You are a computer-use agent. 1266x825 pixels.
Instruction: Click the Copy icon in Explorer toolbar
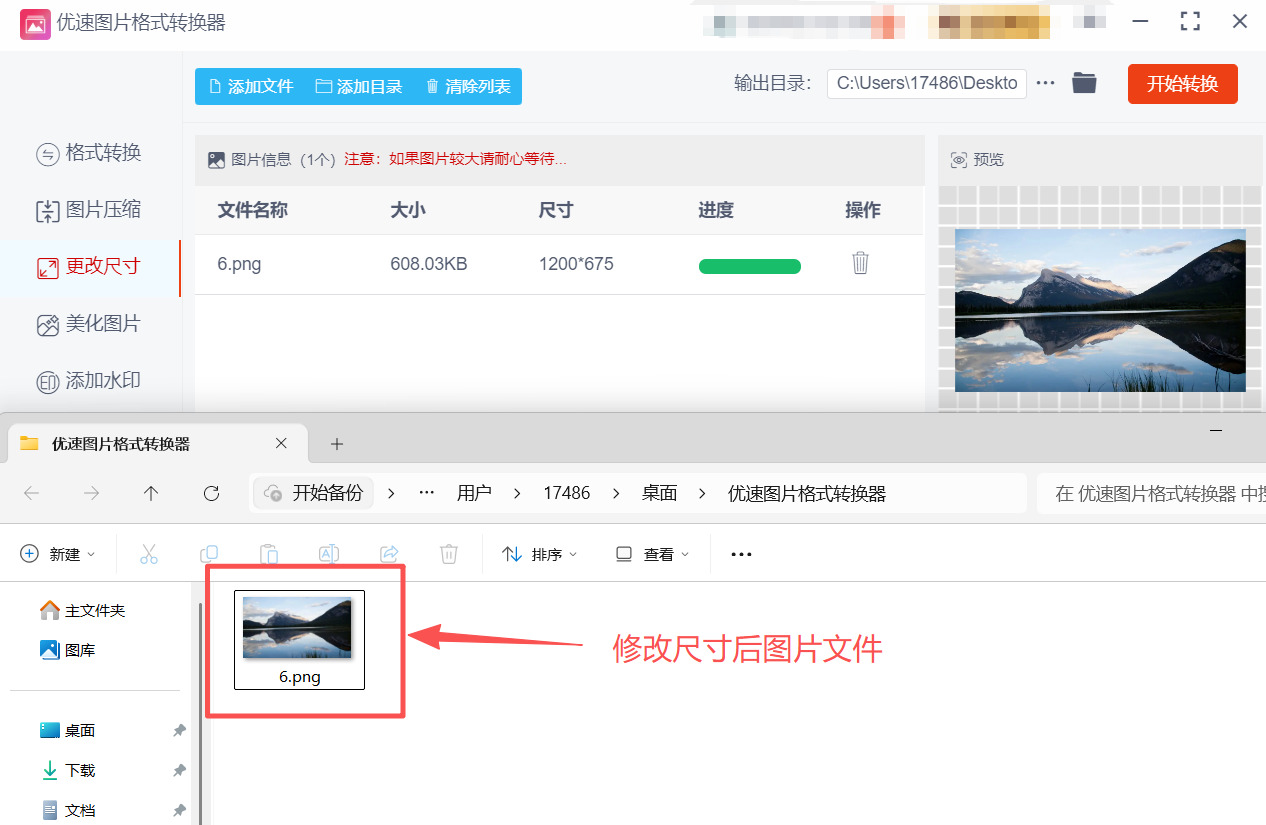pyautogui.click(x=209, y=554)
